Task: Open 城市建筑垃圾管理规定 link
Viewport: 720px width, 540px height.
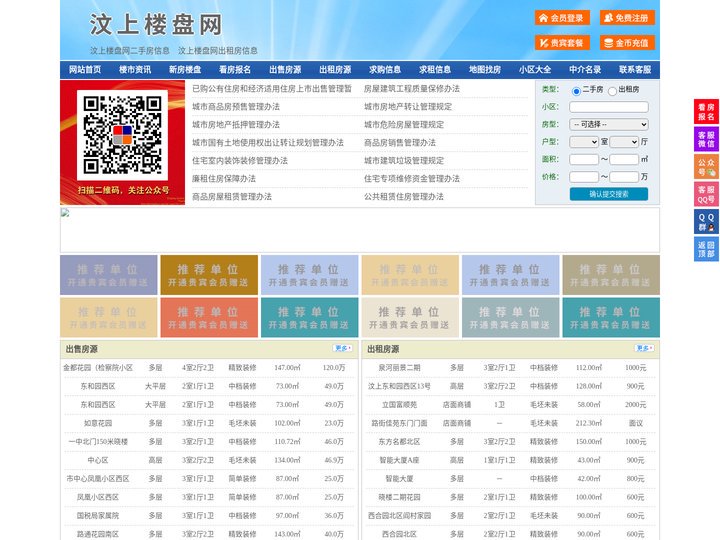Action: [404, 161]
